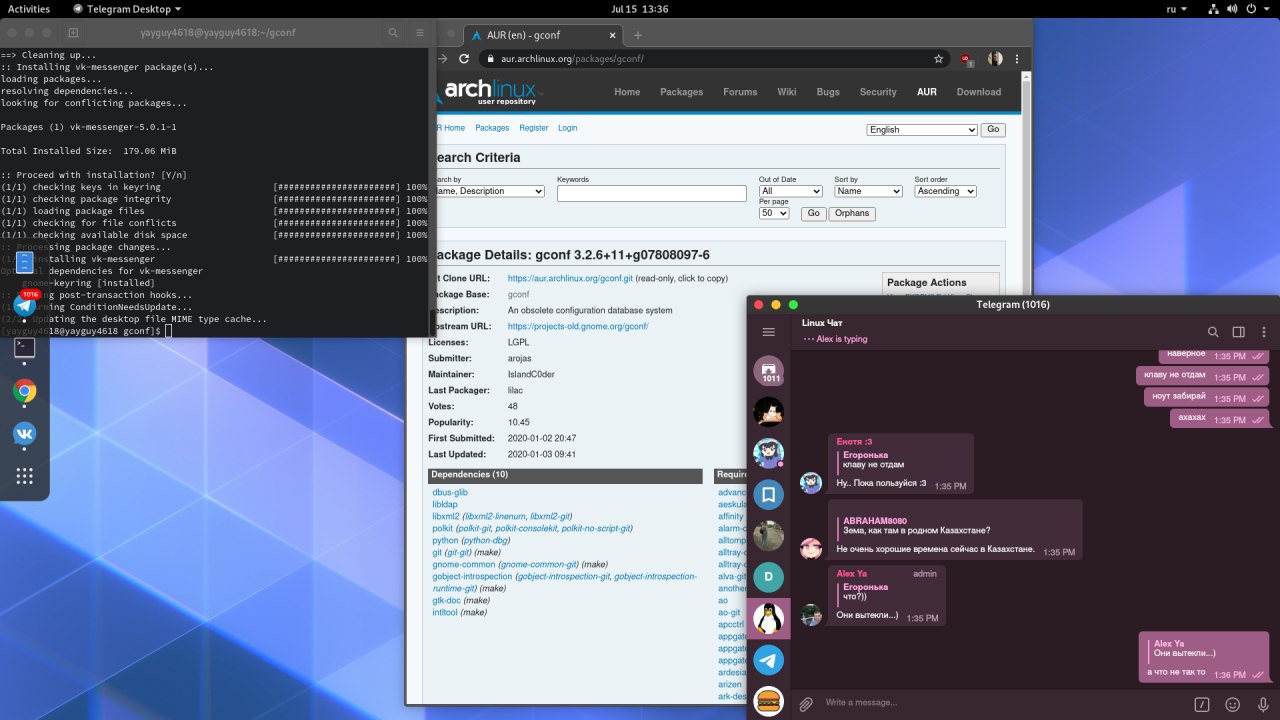
Task: Open the chat with the letter D avatar
Action: point(769,577)
